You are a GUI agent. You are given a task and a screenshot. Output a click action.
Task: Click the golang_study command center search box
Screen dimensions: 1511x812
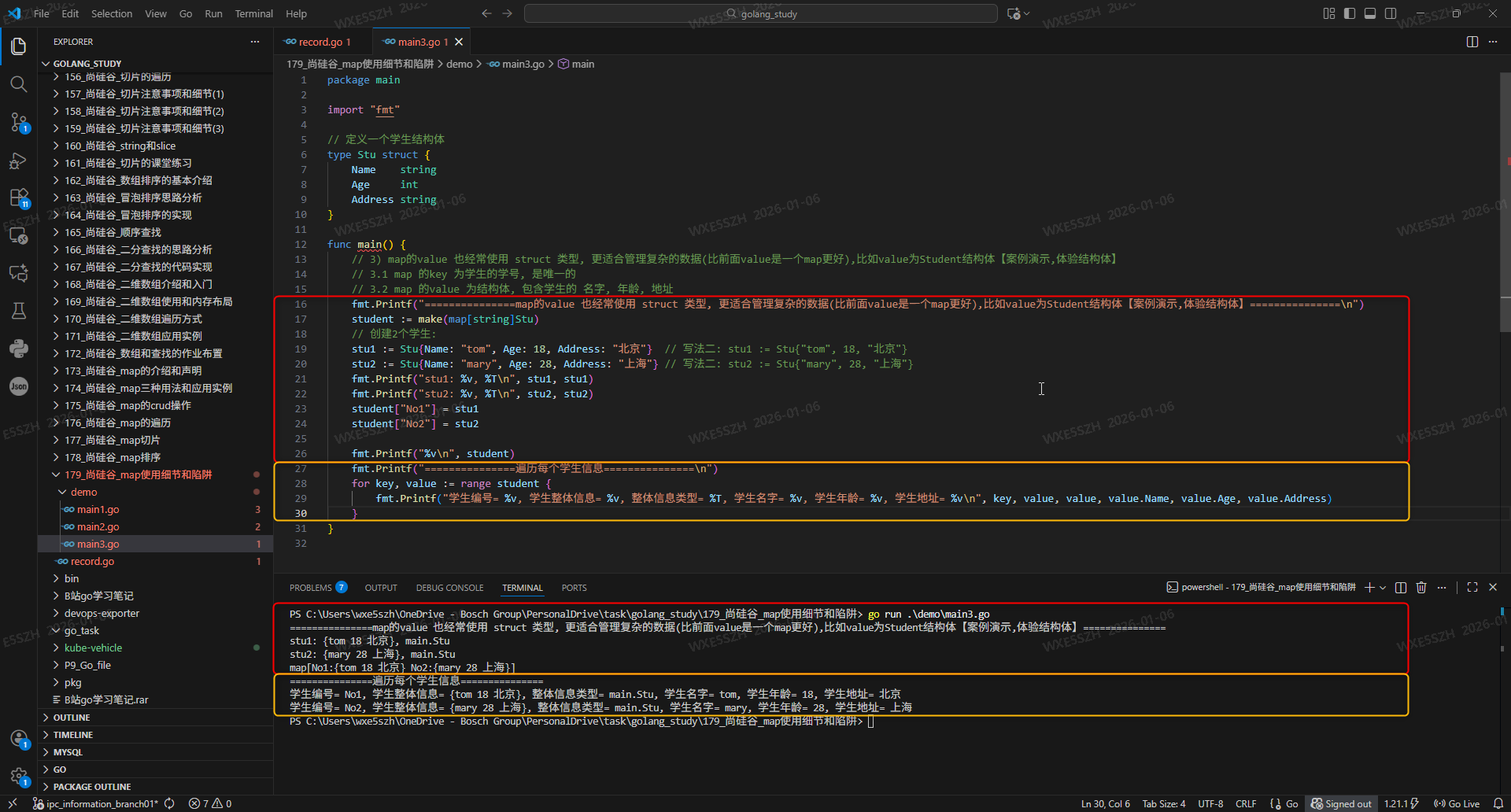point(761,13)
